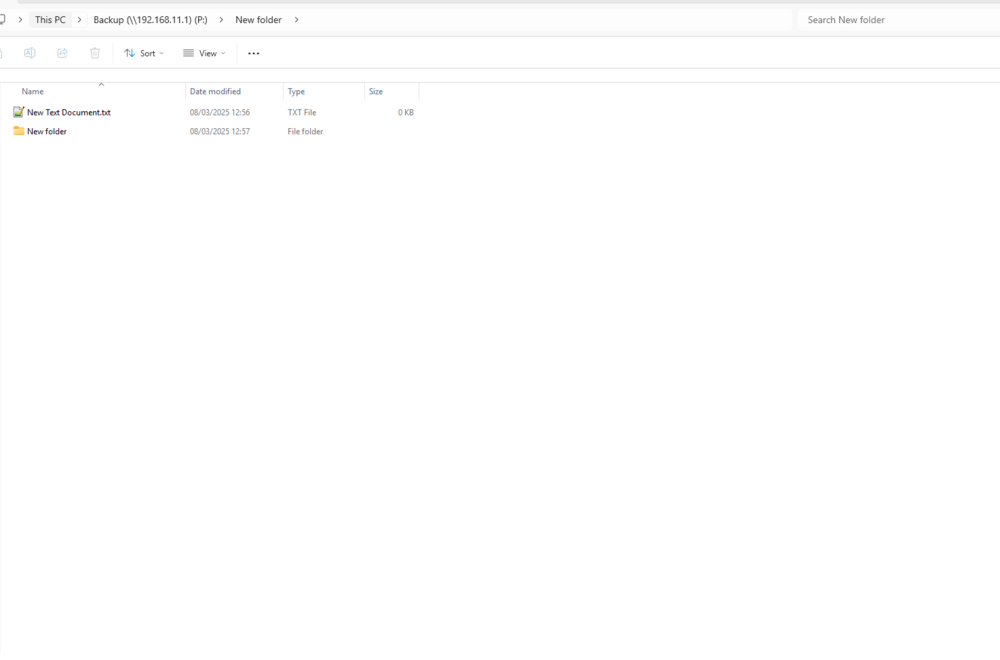Image resolution: width=1000 pixels, height=660 pixels.
Task: Sort by the Name column header
Action: (33, 92)
